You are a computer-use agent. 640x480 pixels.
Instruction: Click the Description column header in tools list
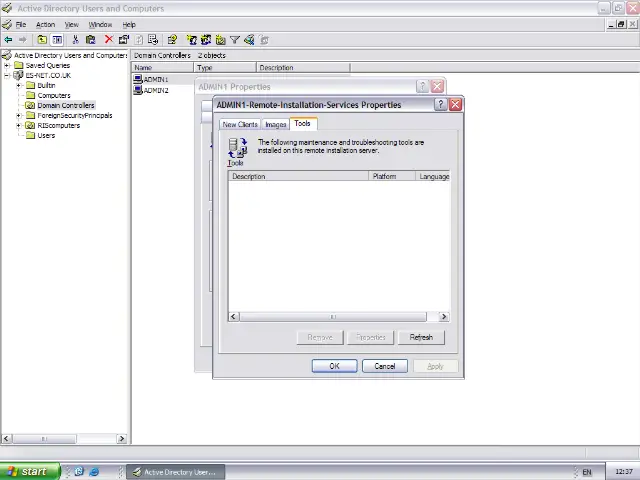click(x=297, y=177)
